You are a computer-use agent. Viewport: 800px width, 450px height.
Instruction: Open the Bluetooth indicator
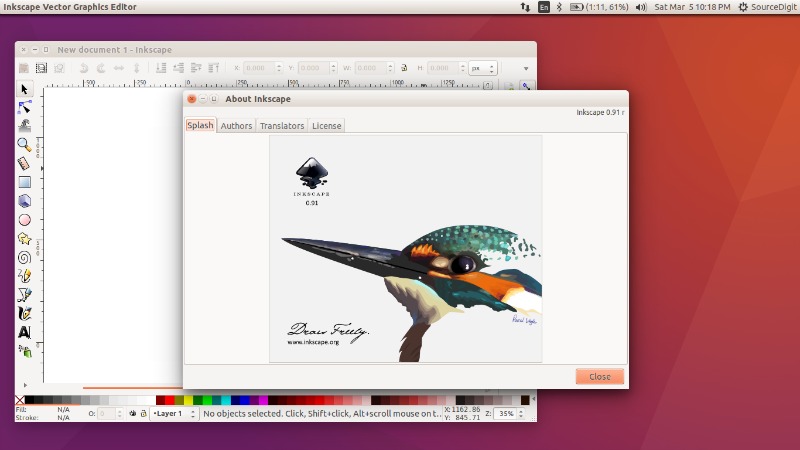point(559,7)
